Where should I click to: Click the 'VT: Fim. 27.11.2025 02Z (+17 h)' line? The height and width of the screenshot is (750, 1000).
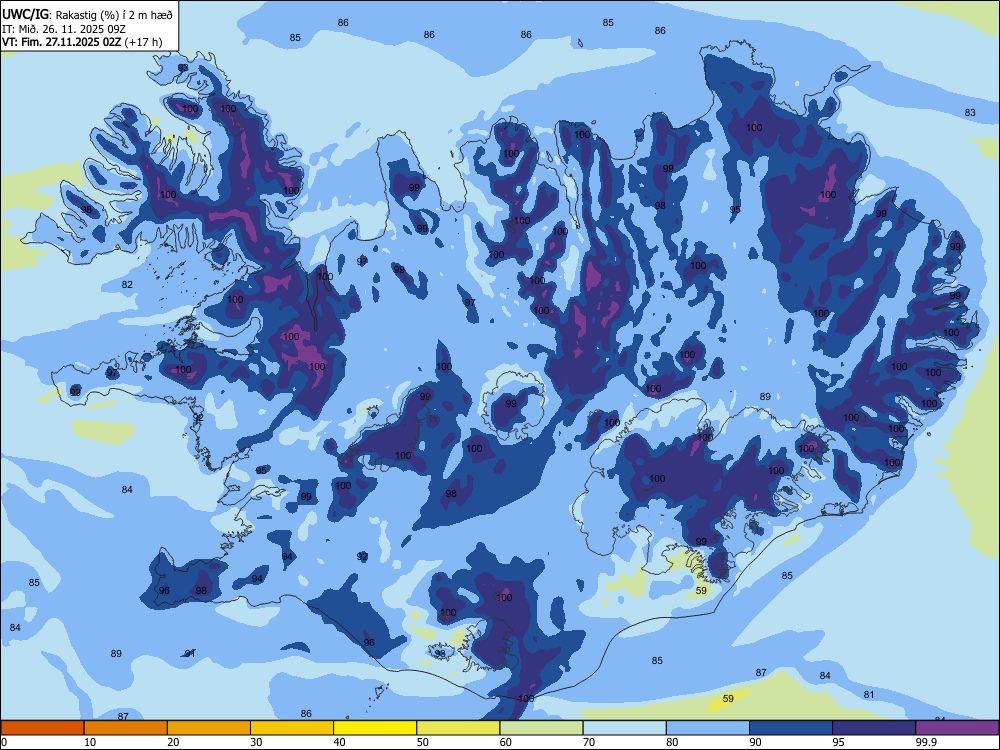tap(82, 42)
